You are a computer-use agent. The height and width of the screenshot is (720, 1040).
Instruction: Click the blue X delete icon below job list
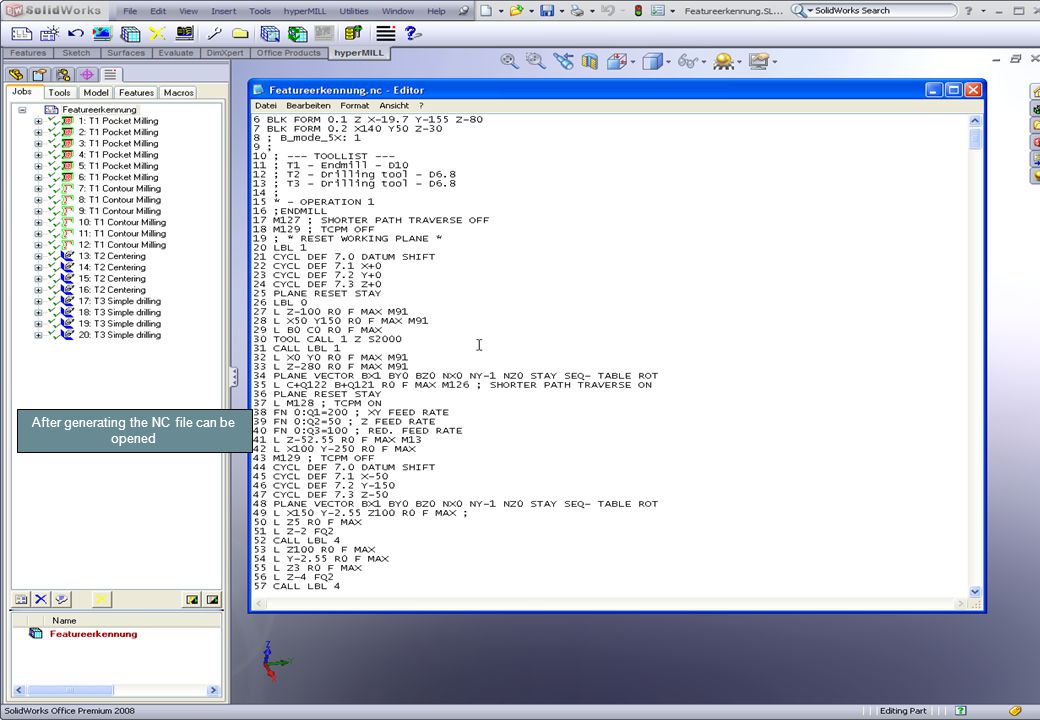pos(41,599)
